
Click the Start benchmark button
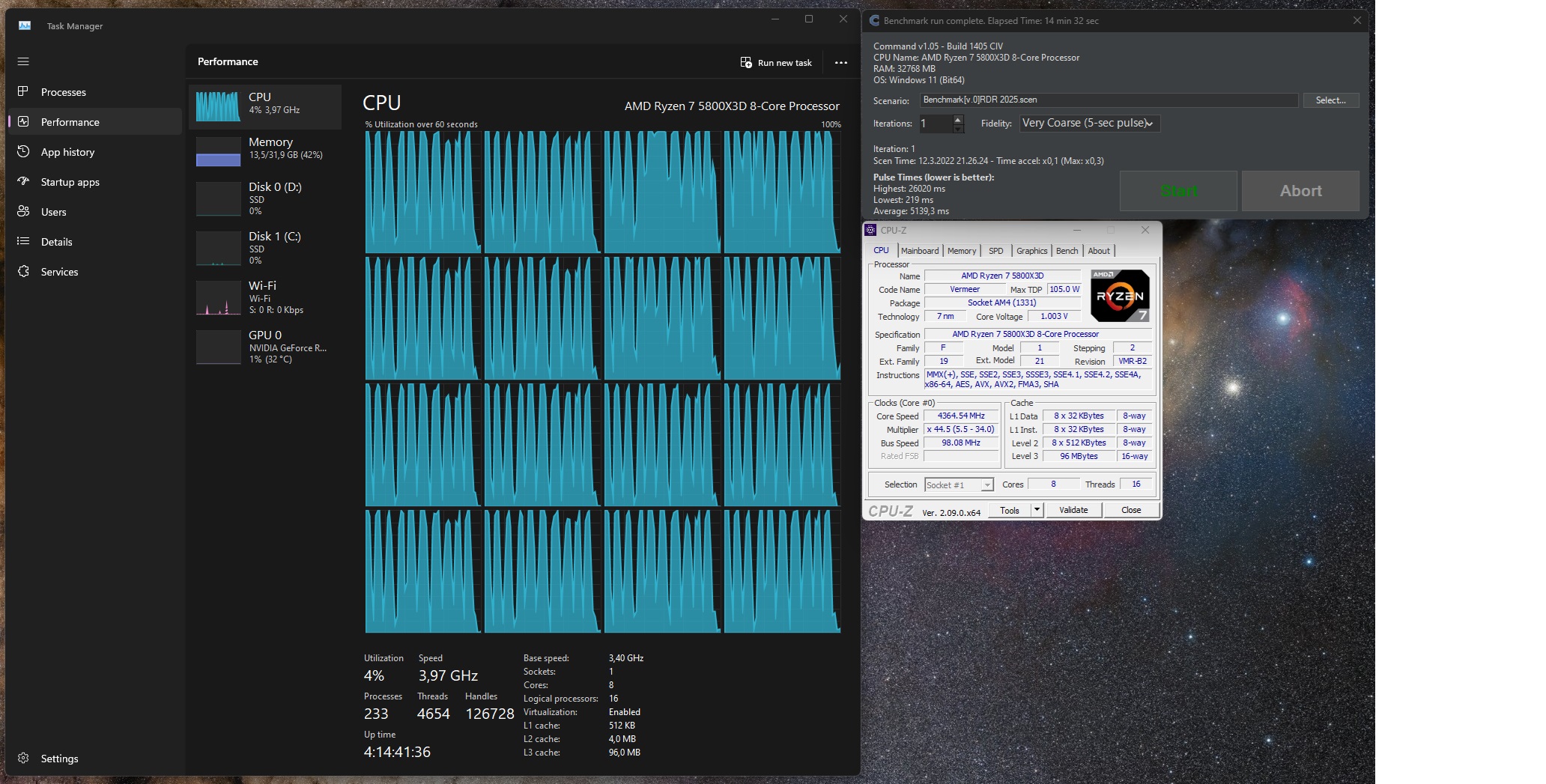coord(1178,191)
